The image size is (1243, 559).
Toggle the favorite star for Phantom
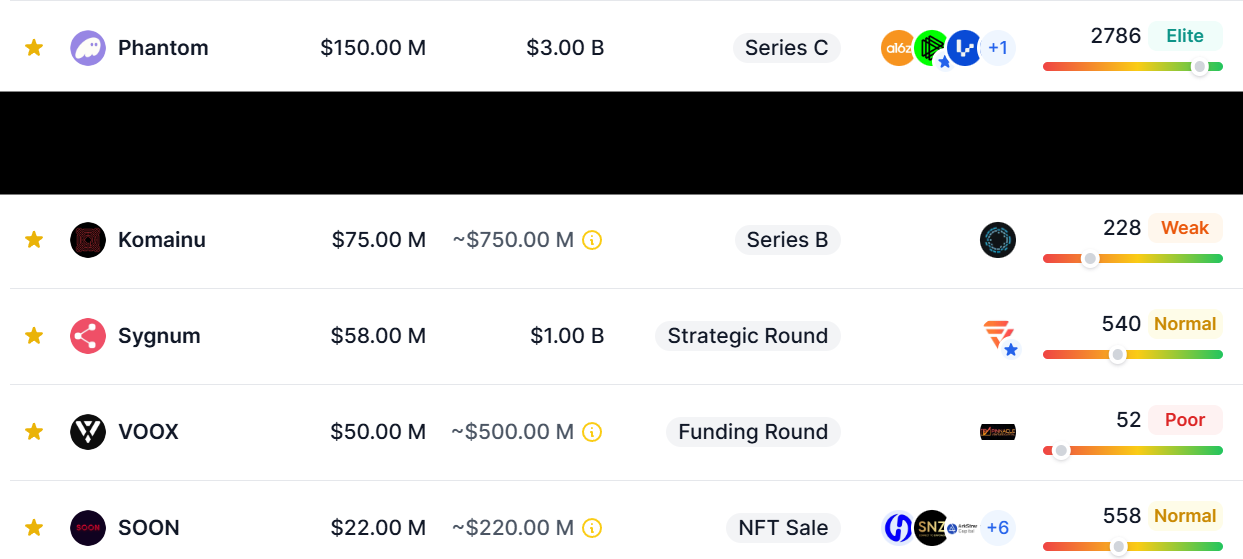click(34, 48)
